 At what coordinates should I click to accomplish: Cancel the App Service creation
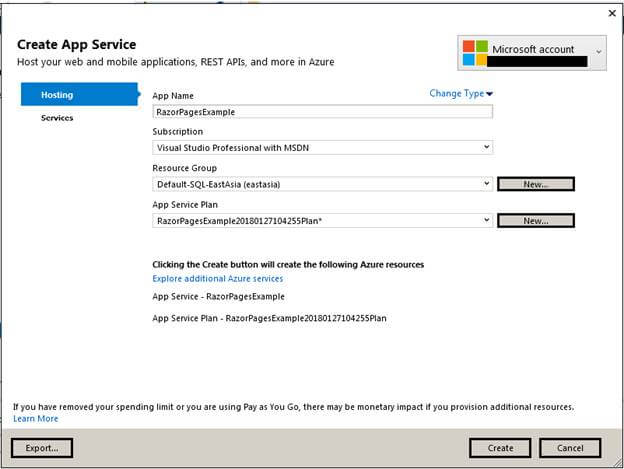coord(569,448)
